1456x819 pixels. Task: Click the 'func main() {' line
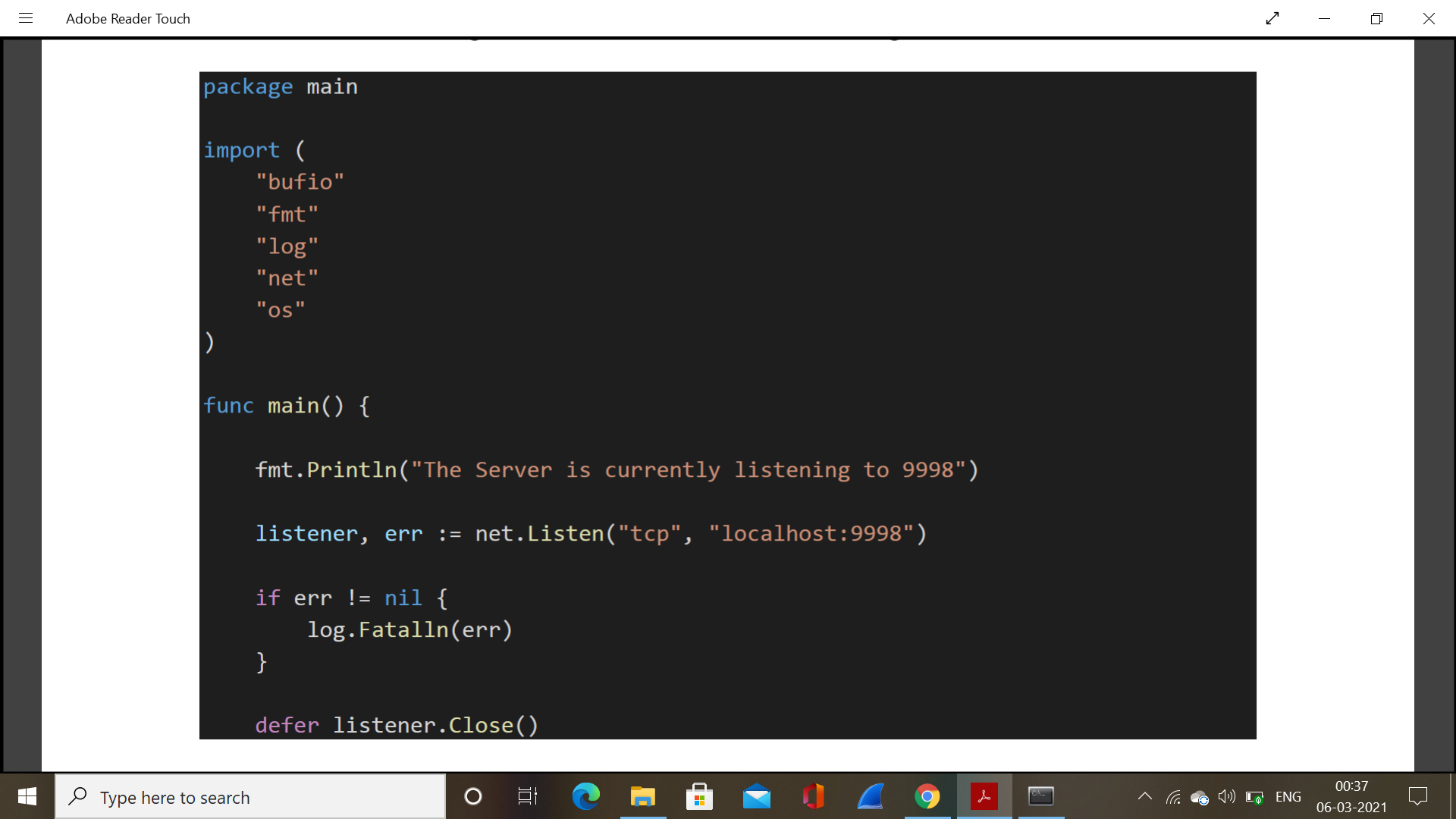pos(287,406)
